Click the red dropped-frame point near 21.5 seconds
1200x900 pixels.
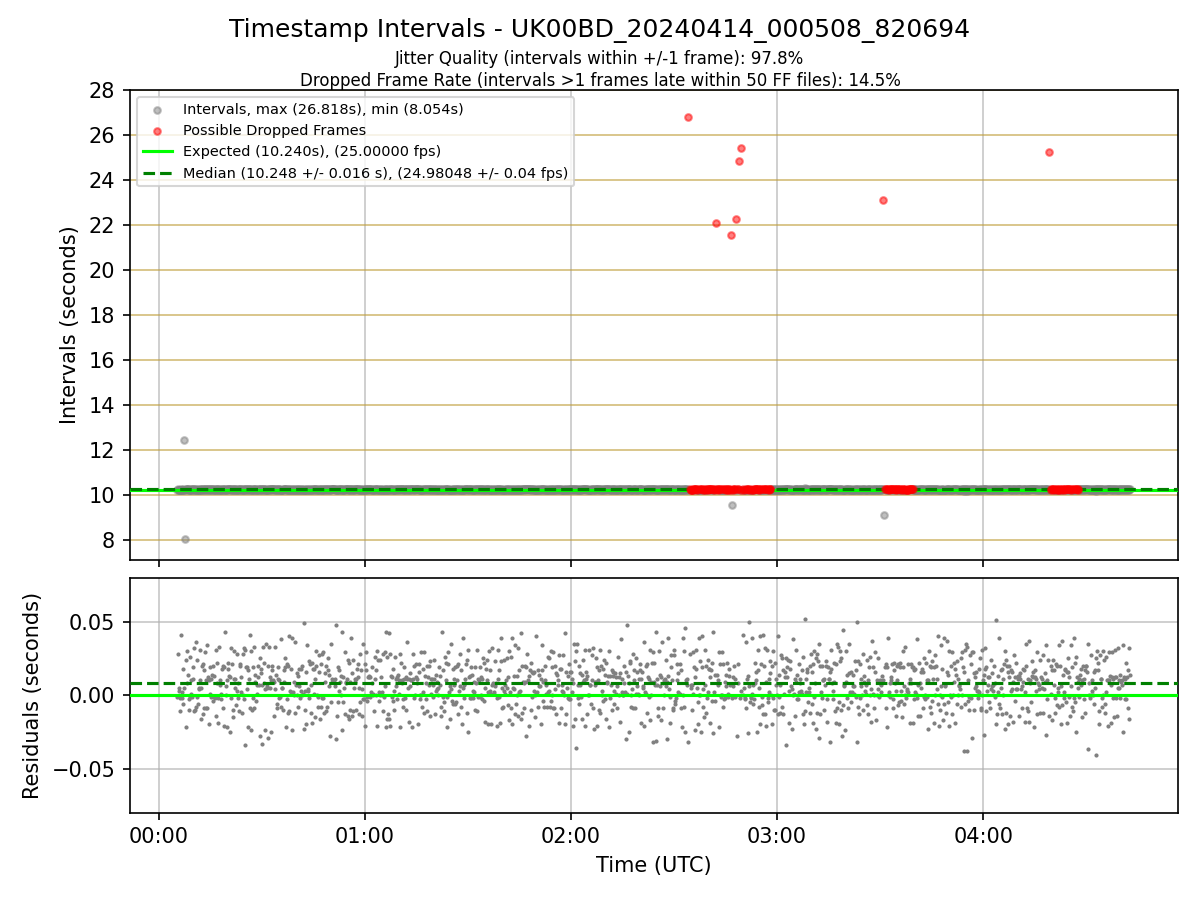(731, 235)
